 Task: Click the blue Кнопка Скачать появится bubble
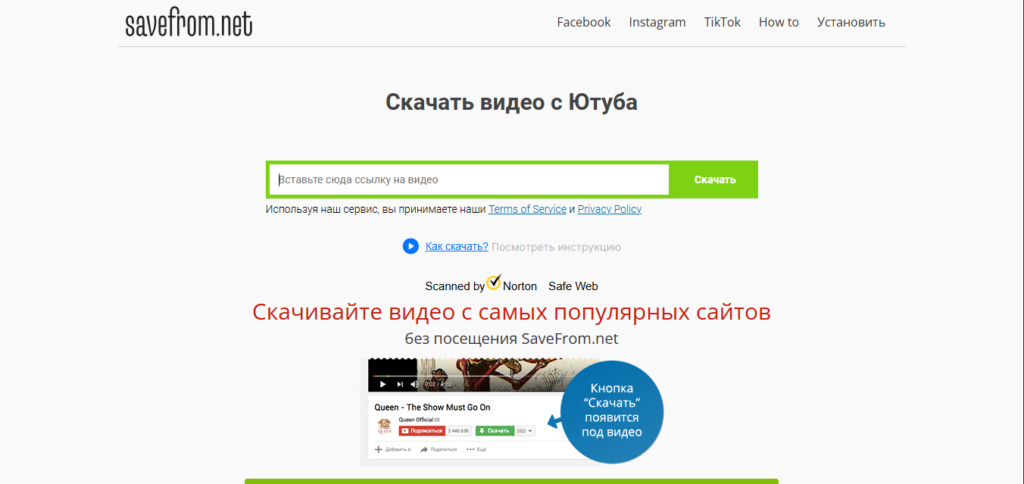pos(612,411)
